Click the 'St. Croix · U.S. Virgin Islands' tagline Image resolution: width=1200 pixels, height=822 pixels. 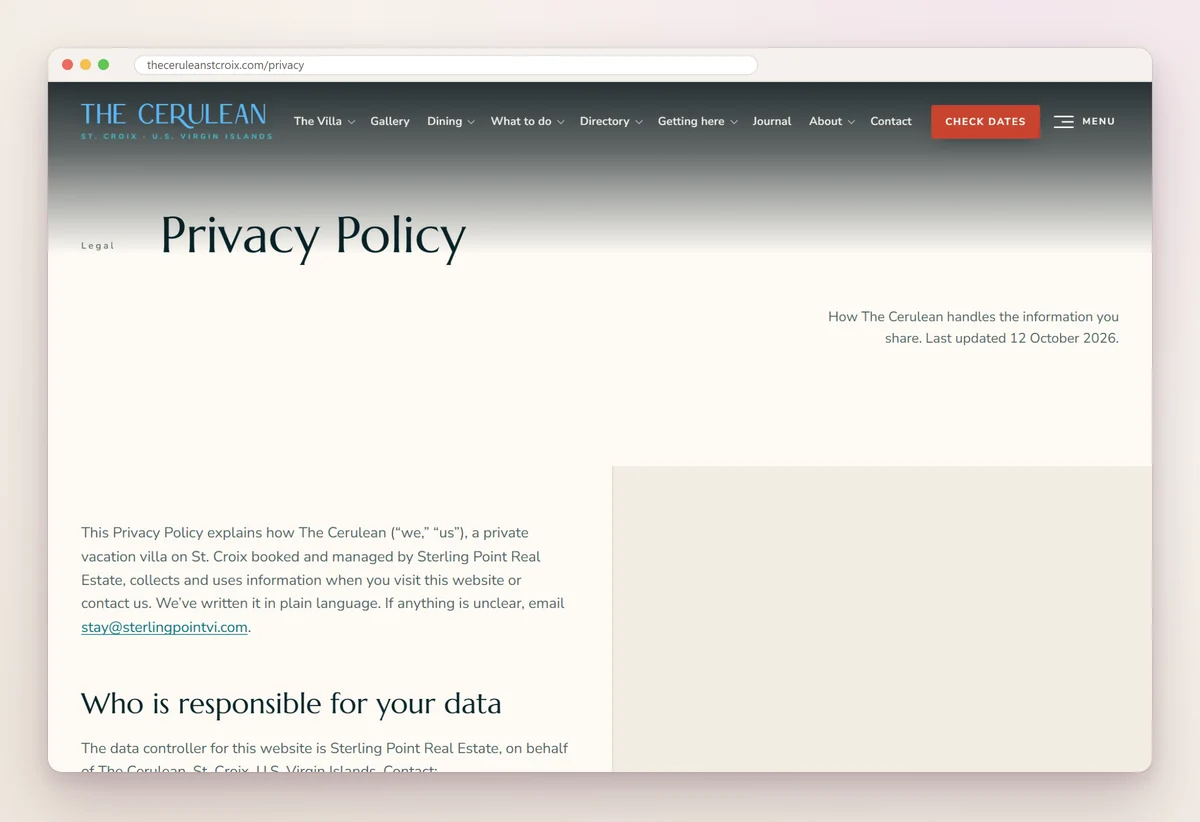[x=176, y=136]
